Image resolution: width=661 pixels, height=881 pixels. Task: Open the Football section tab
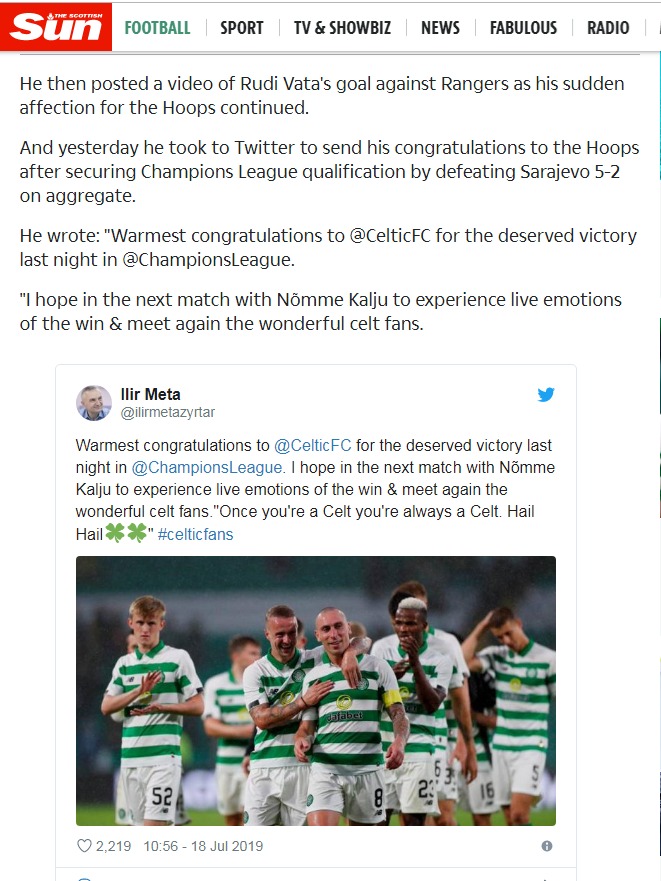[x=157, y=28]
